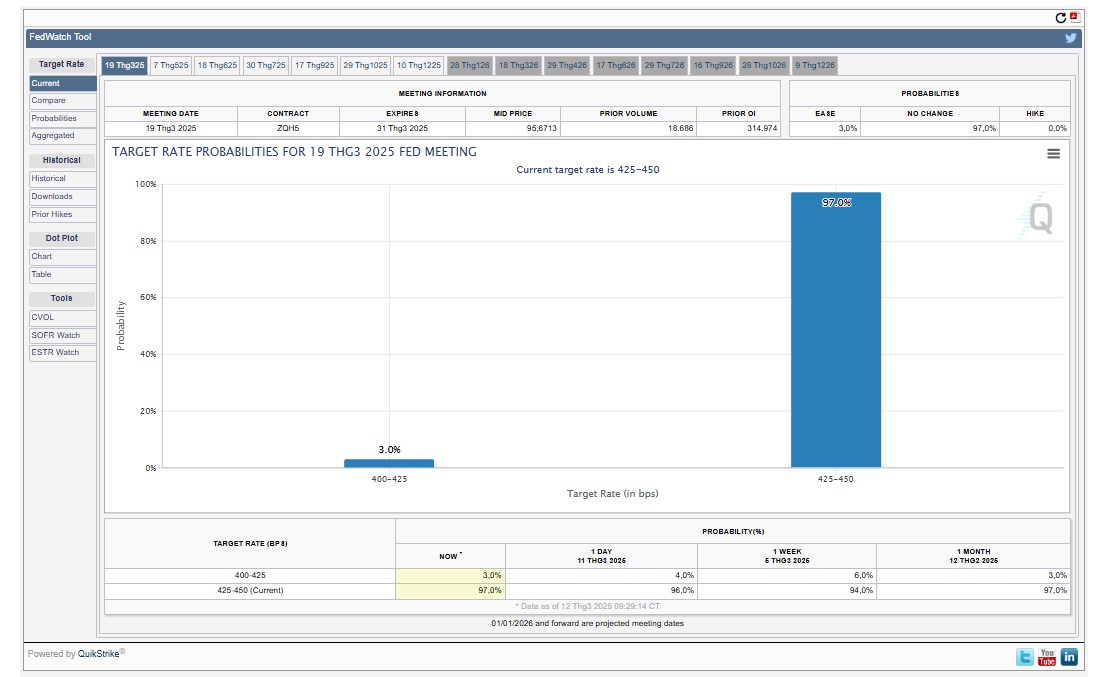The height and width of the screenshot is (677, 1104).
Task: Open the Dot Plot Chart item
Action: pyautogui.click(x=63, y=256)
